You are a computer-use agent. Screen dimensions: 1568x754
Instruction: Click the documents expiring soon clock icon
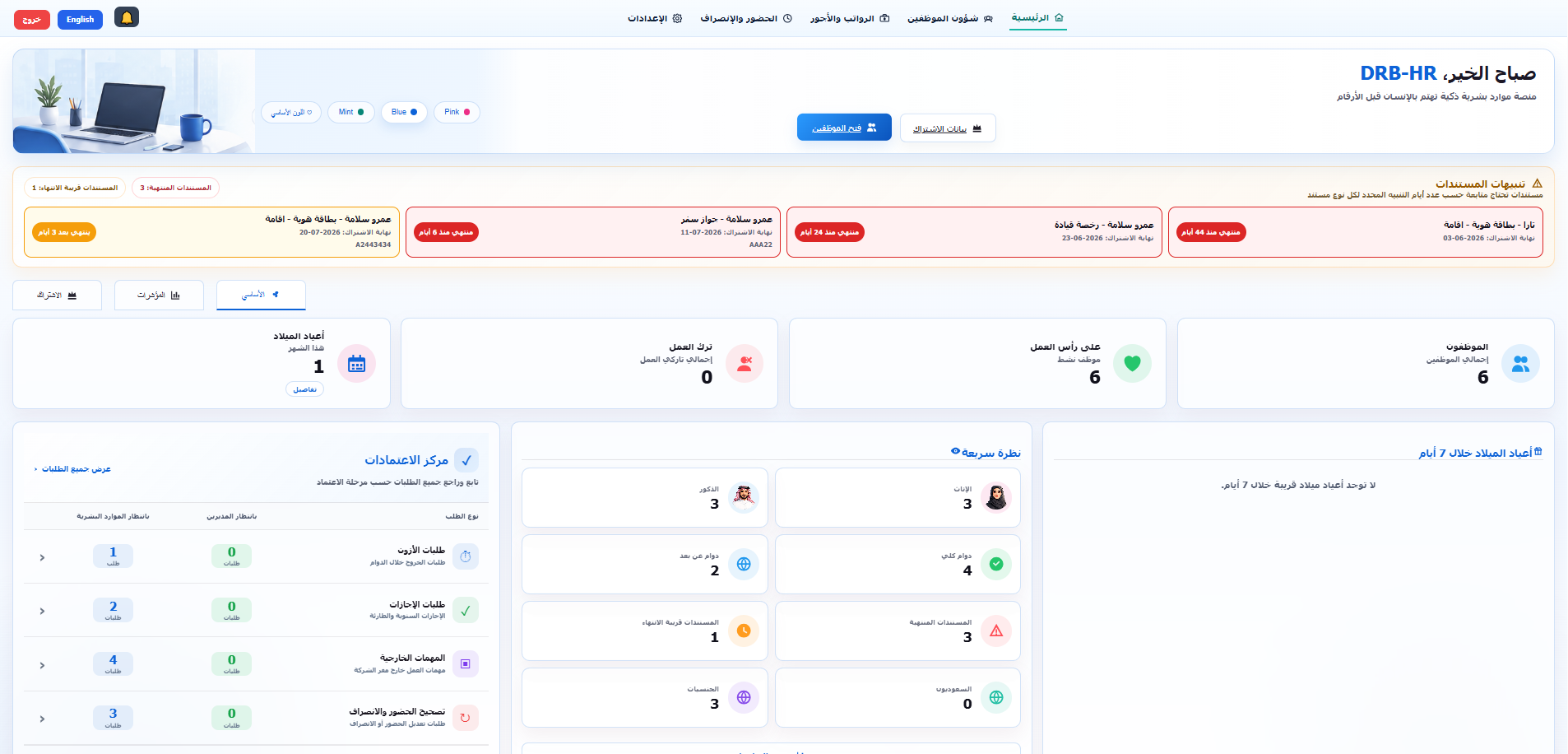pos(744,631)
